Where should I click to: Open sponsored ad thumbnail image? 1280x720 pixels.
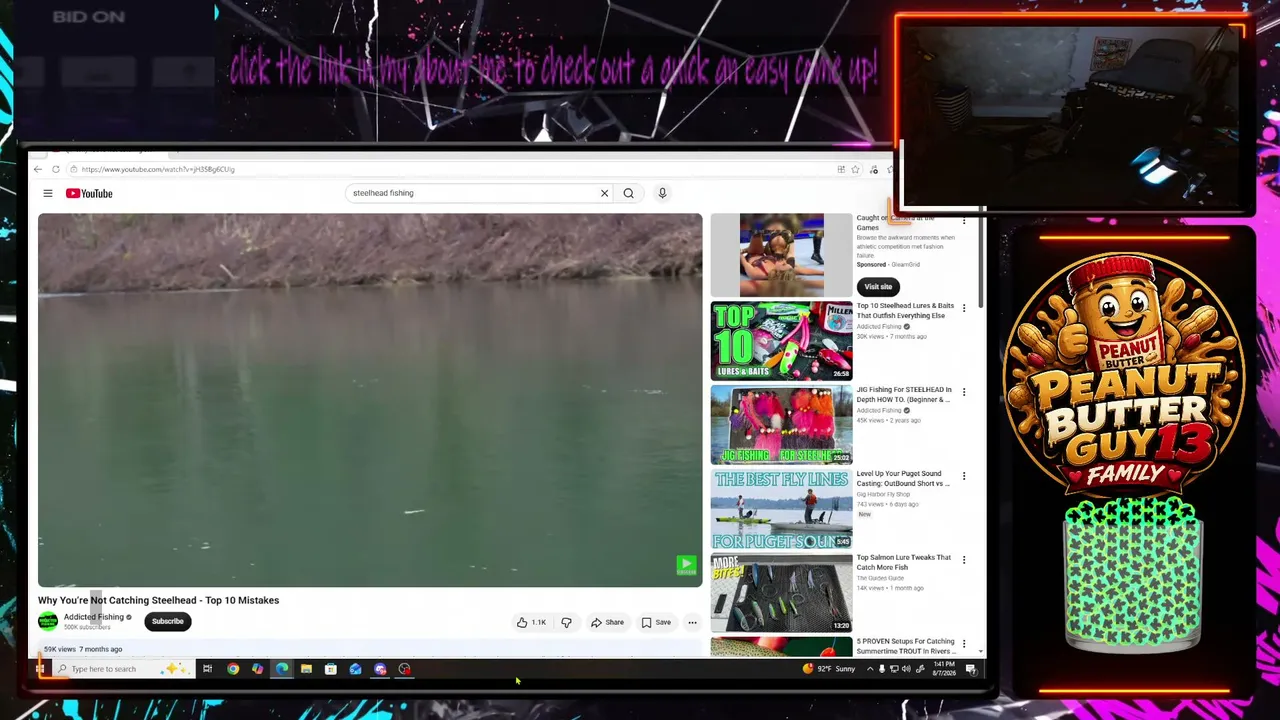(781, 255)
